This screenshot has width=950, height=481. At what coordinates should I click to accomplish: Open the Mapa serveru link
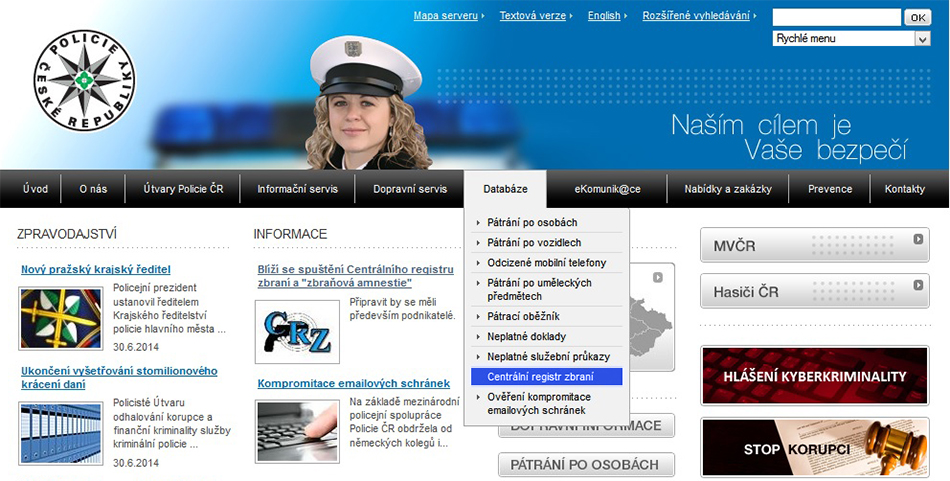tap(445, 16)
